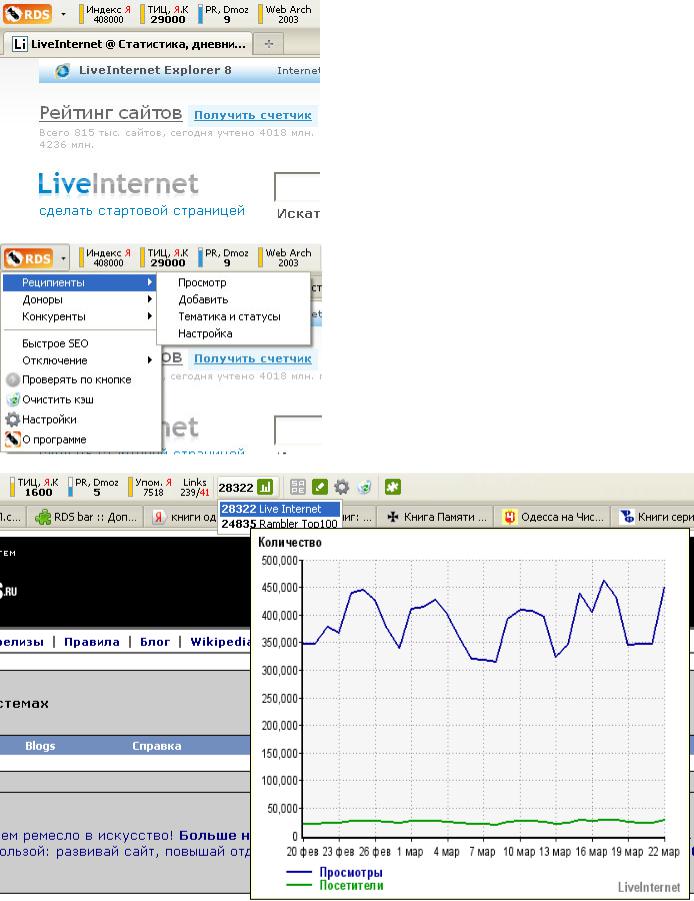Open the Книга Памяти bookmark
This screenshot has width=694, height=901.
click(x=437, y=517)
